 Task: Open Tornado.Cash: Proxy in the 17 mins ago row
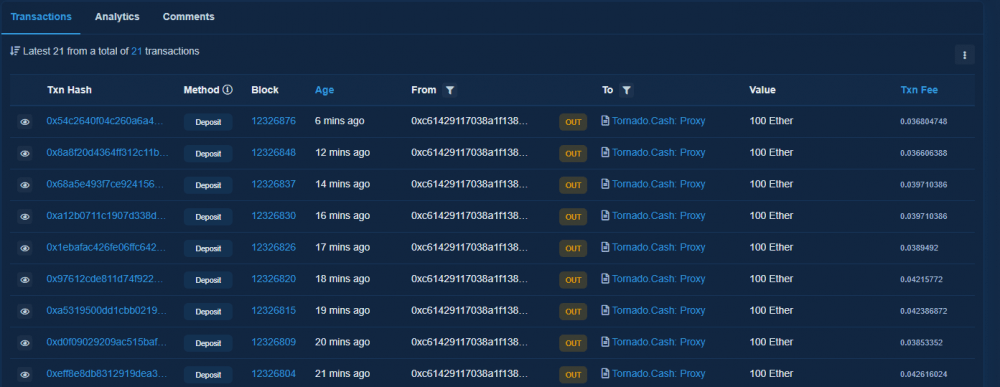click(659, 247)
